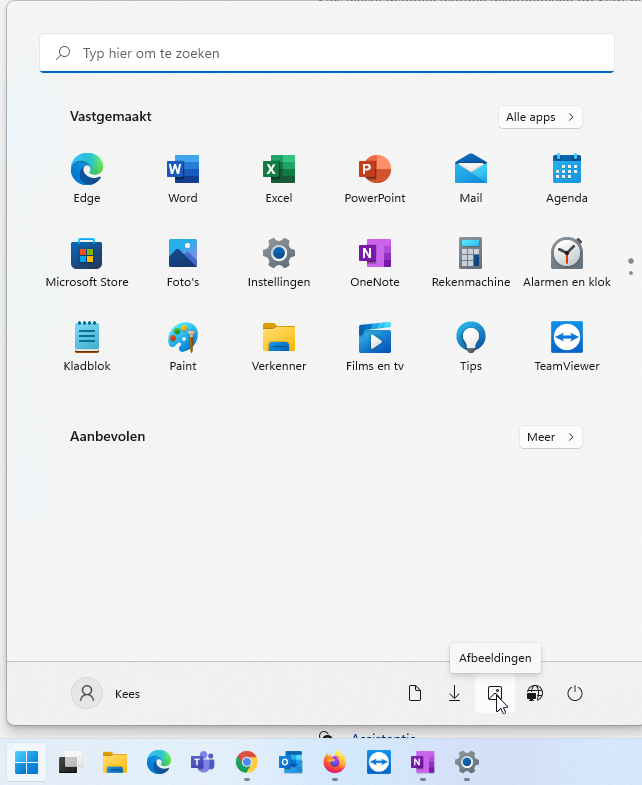
Task: Open the Edge app in pinned apps
Action: click(87, 178)
